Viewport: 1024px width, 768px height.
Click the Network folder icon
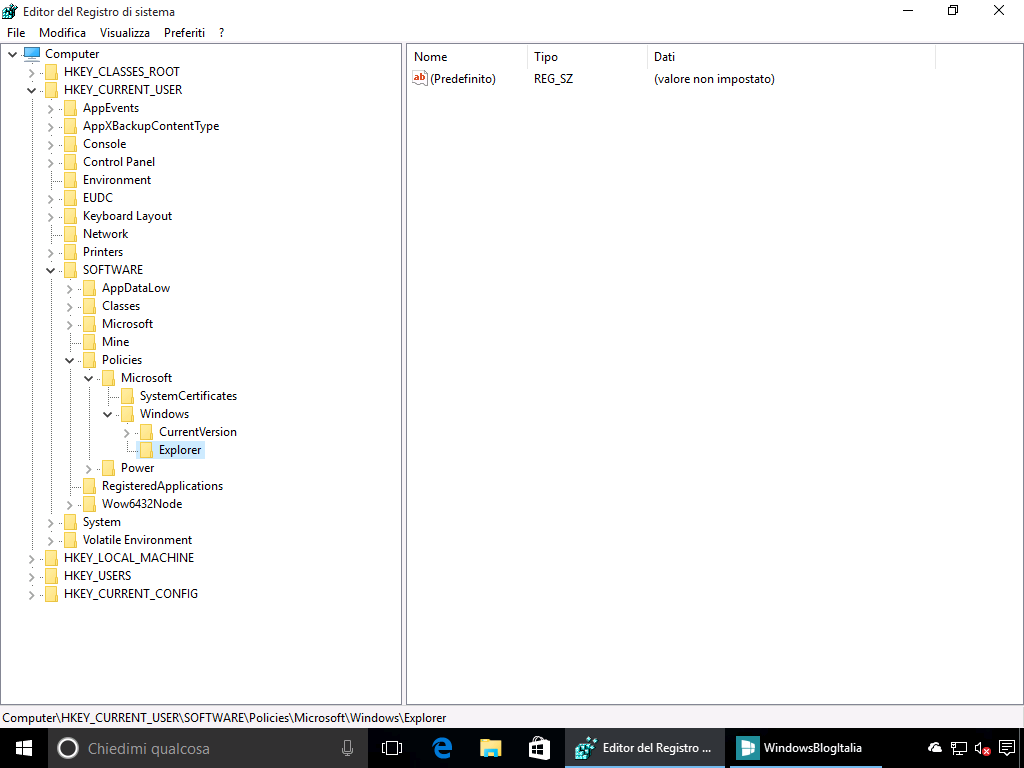coord(70,234)
